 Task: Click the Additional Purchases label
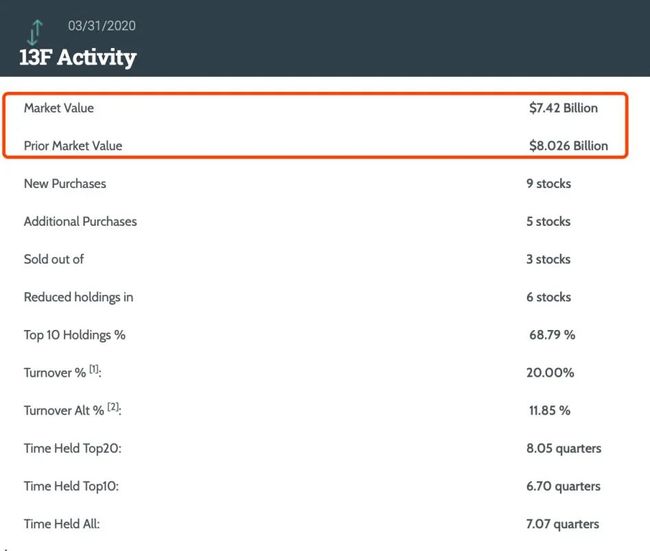(80, 221)
